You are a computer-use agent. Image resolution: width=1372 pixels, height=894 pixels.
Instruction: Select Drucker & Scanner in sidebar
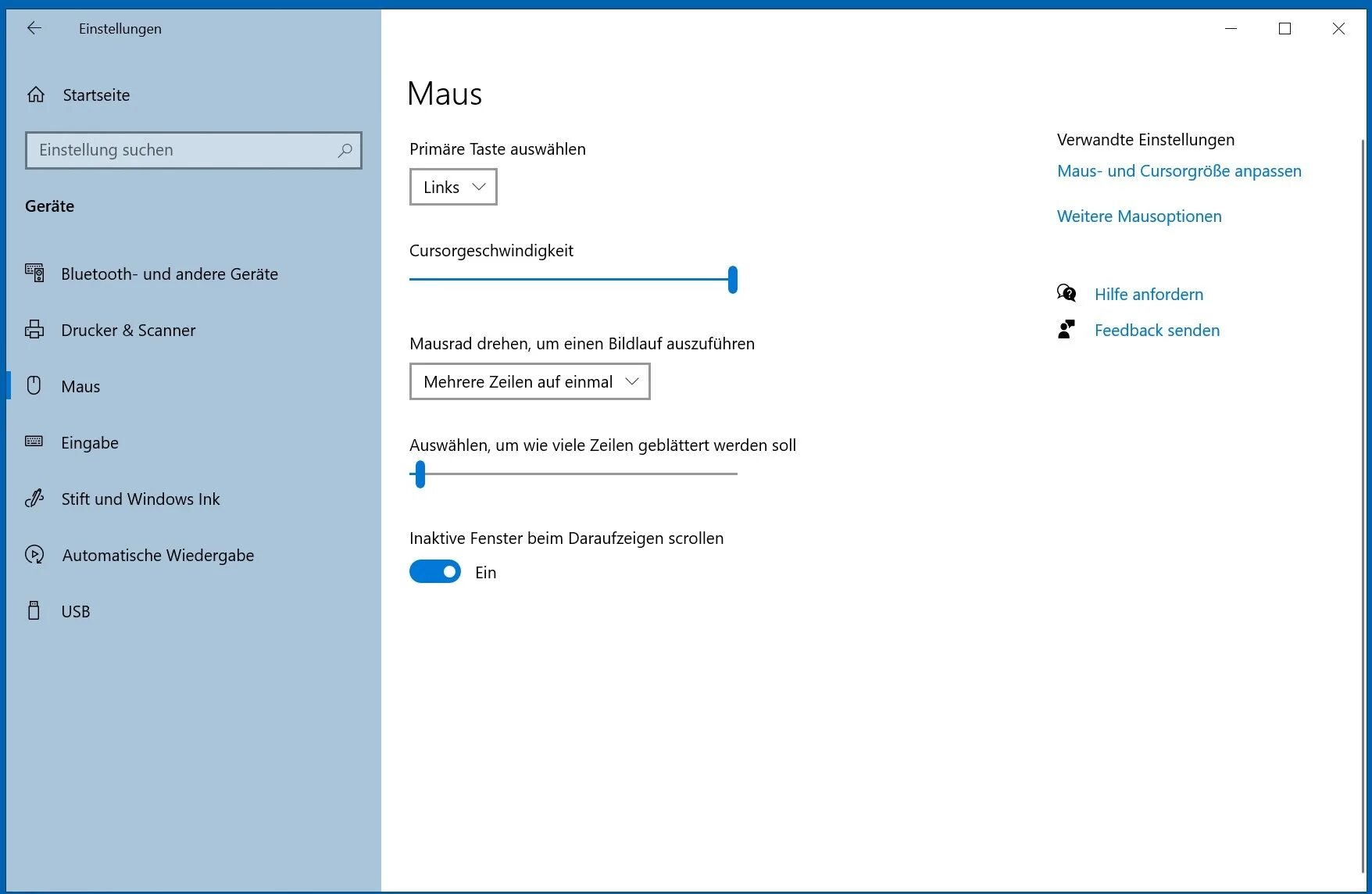click(194, 330)
